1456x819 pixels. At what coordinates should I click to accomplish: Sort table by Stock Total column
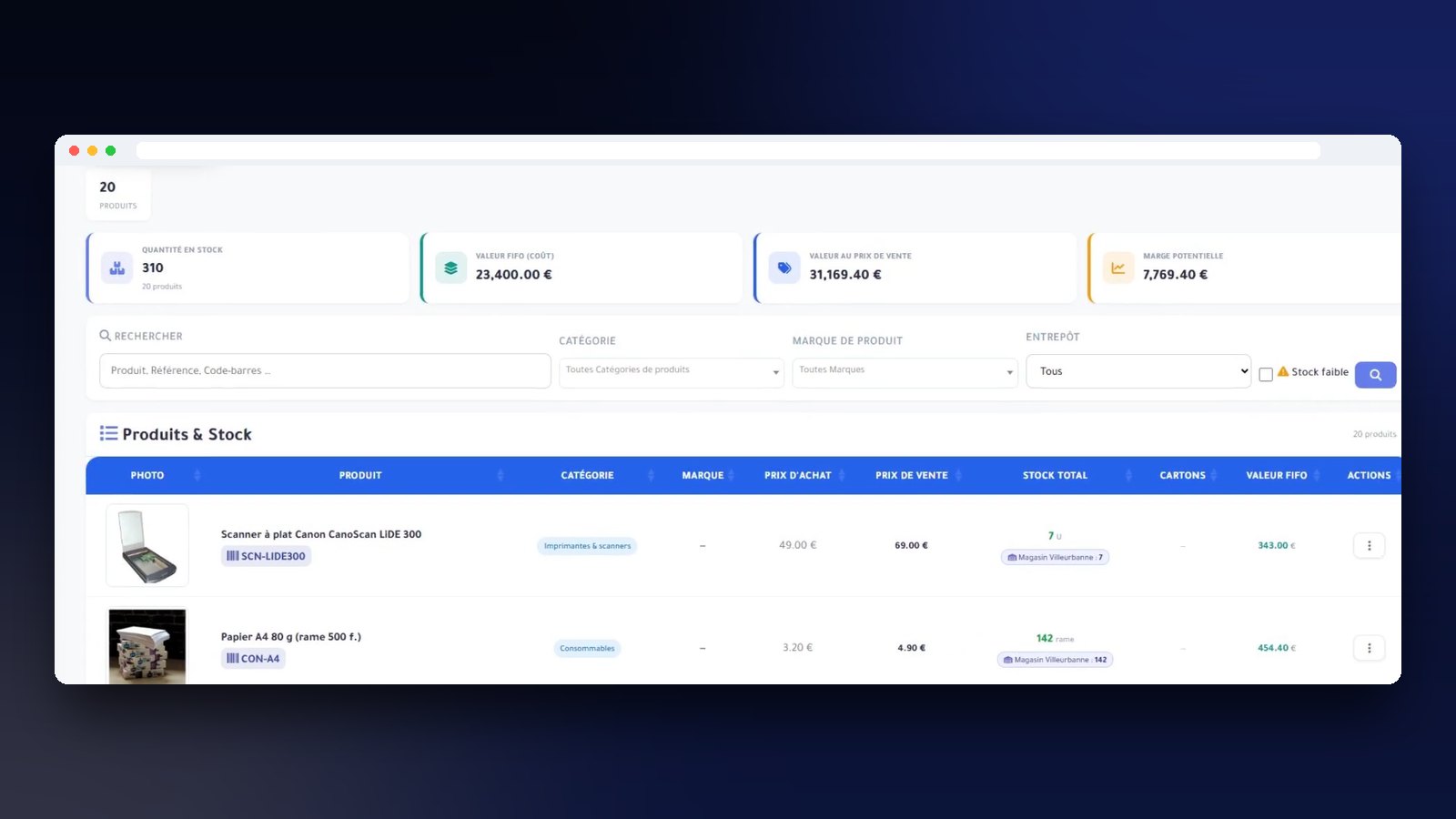[1055, 475]
